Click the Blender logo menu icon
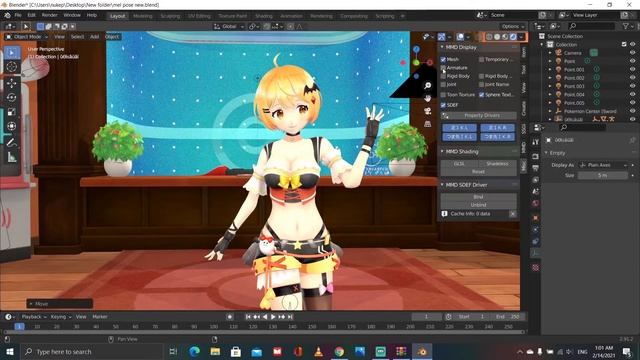This screenshot has width=640, height=360. click(x=7, y=16)
